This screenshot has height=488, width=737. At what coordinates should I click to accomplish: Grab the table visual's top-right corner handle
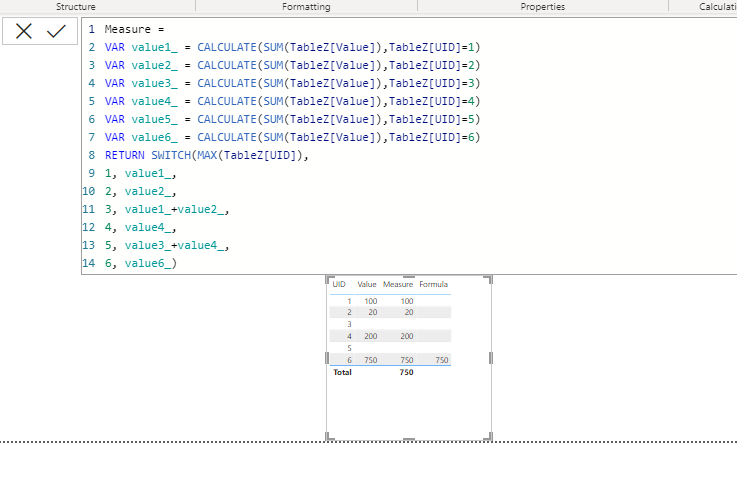point(489,279)
